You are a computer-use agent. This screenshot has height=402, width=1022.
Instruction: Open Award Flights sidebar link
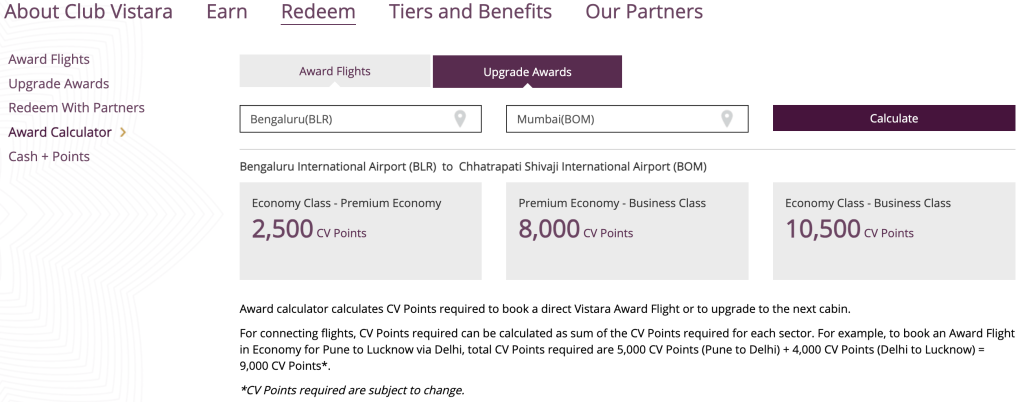(49, 60)
